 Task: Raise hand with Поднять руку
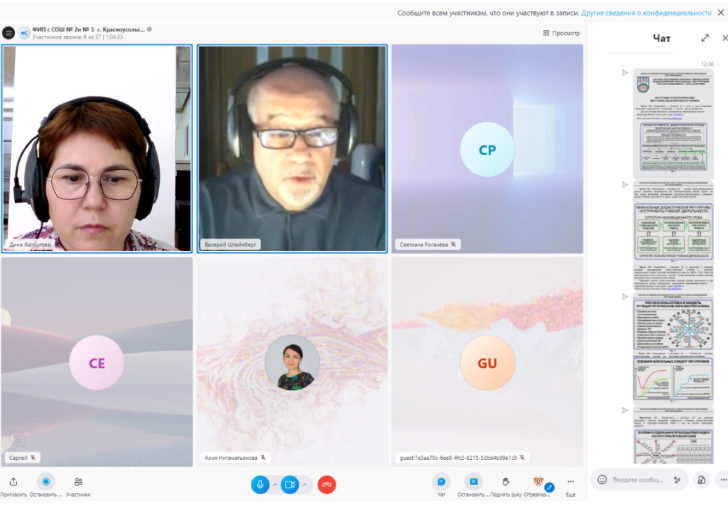[x=506, y=482]
